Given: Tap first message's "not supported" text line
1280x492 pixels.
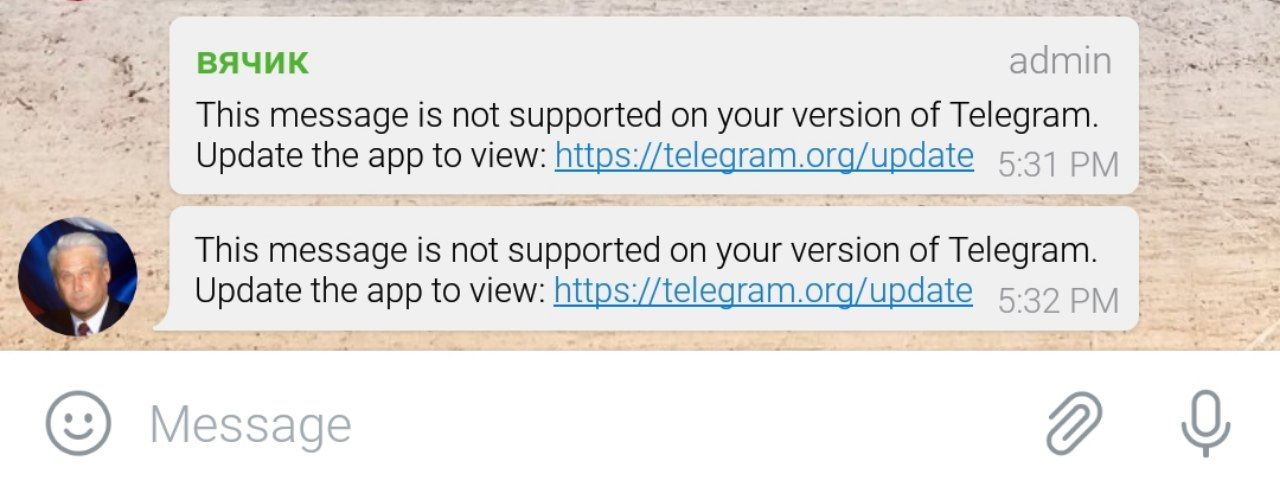Looking at the screenshot, I should pyautogui.click(x=647, y=116).
